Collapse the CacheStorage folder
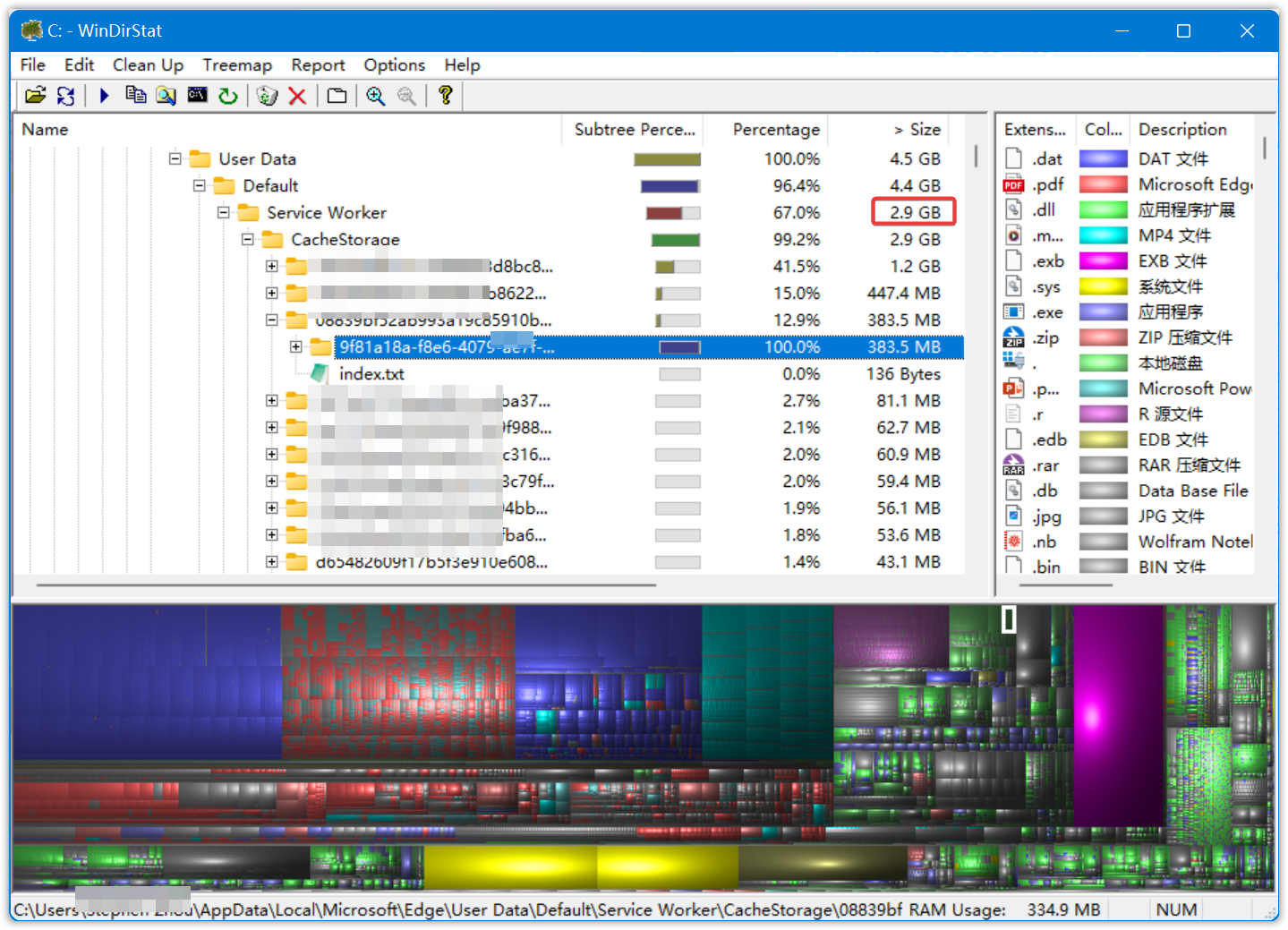Screen dimensions: 1288x930 pyautogui.click(x=247, y=239)
